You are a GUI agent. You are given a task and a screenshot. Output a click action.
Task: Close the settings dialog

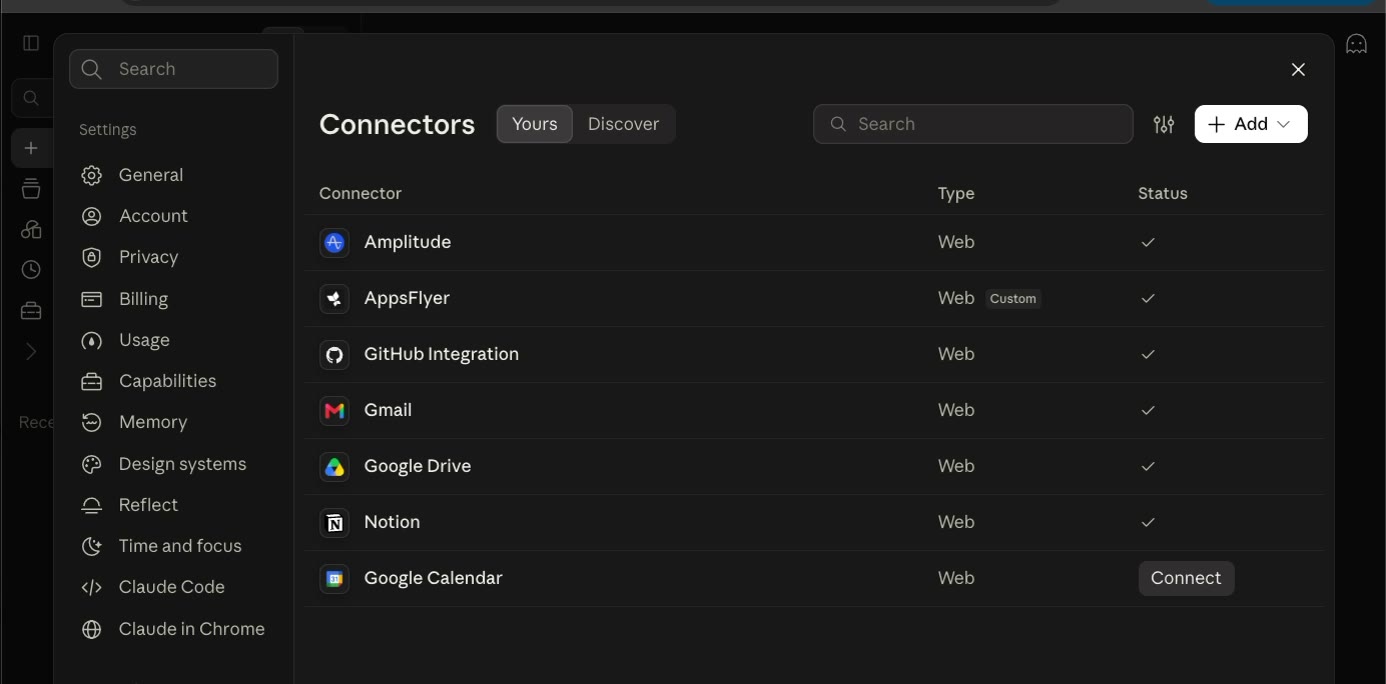pyautogui.click(x=1298, y=69)
